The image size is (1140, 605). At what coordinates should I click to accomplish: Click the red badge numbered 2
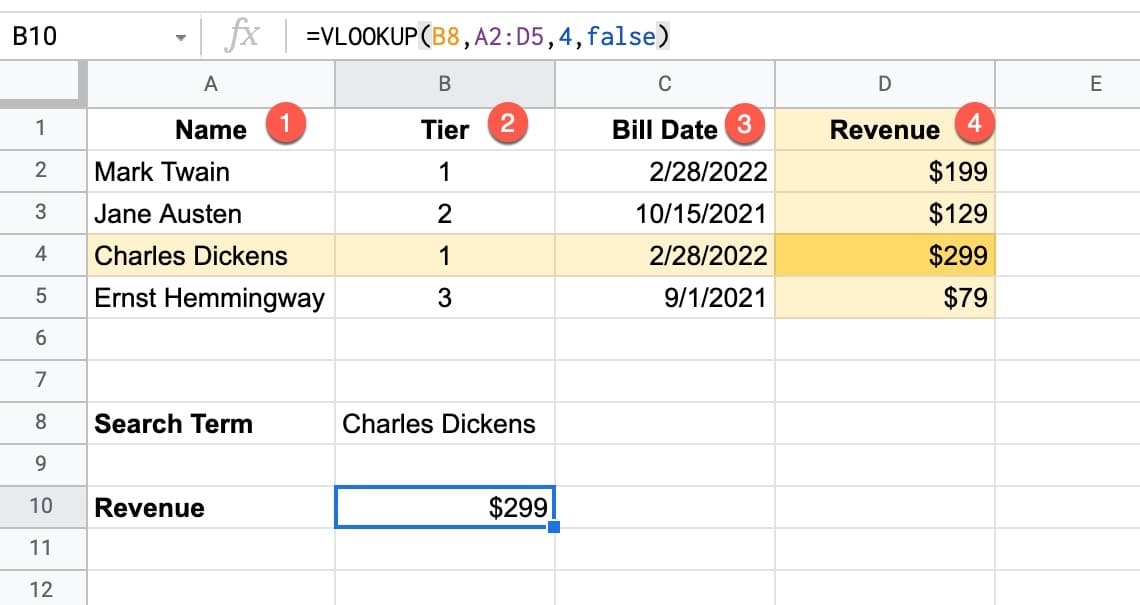point(507,126)
